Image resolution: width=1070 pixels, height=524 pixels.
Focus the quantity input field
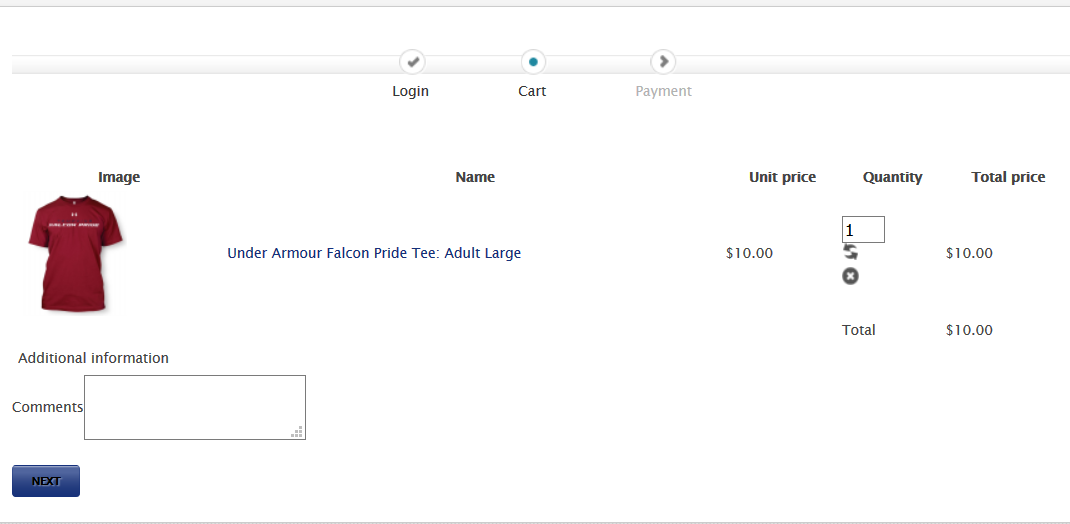click(863, 230)
